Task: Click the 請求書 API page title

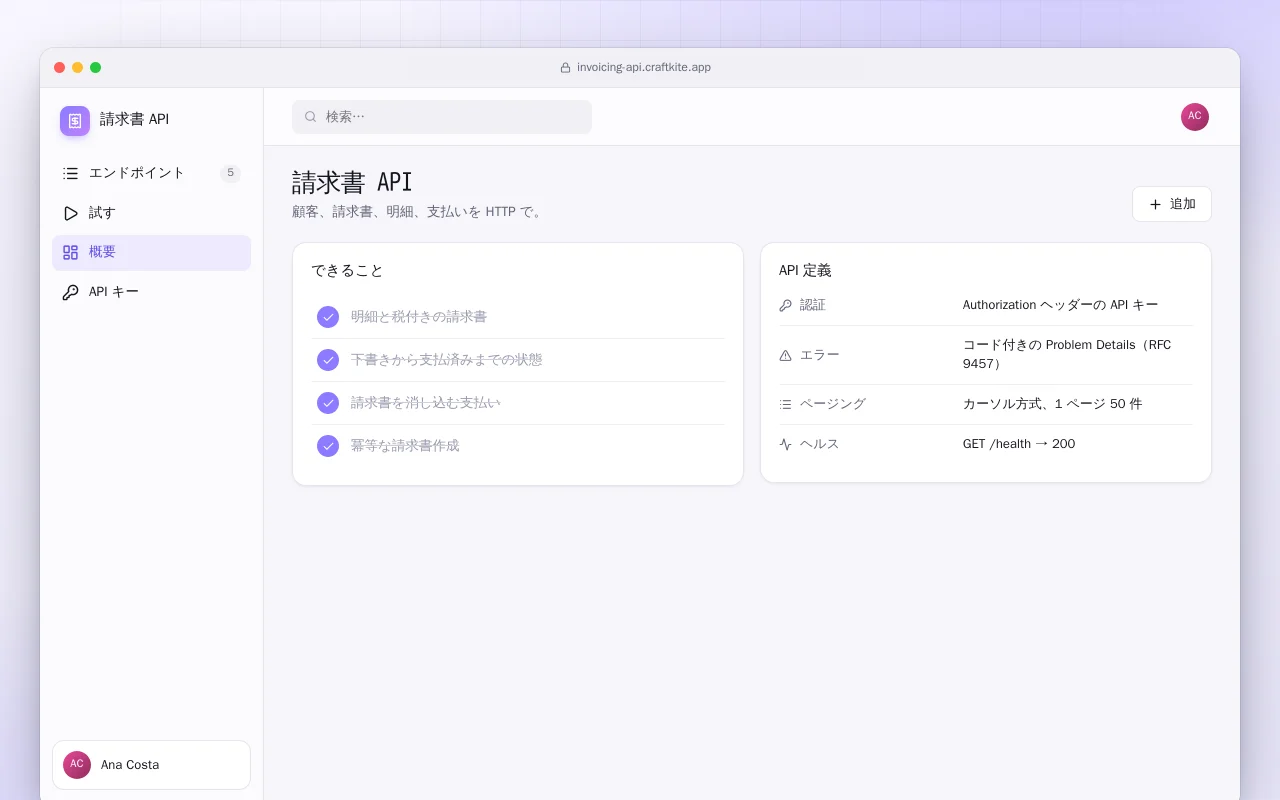Action: coord(352,182)
